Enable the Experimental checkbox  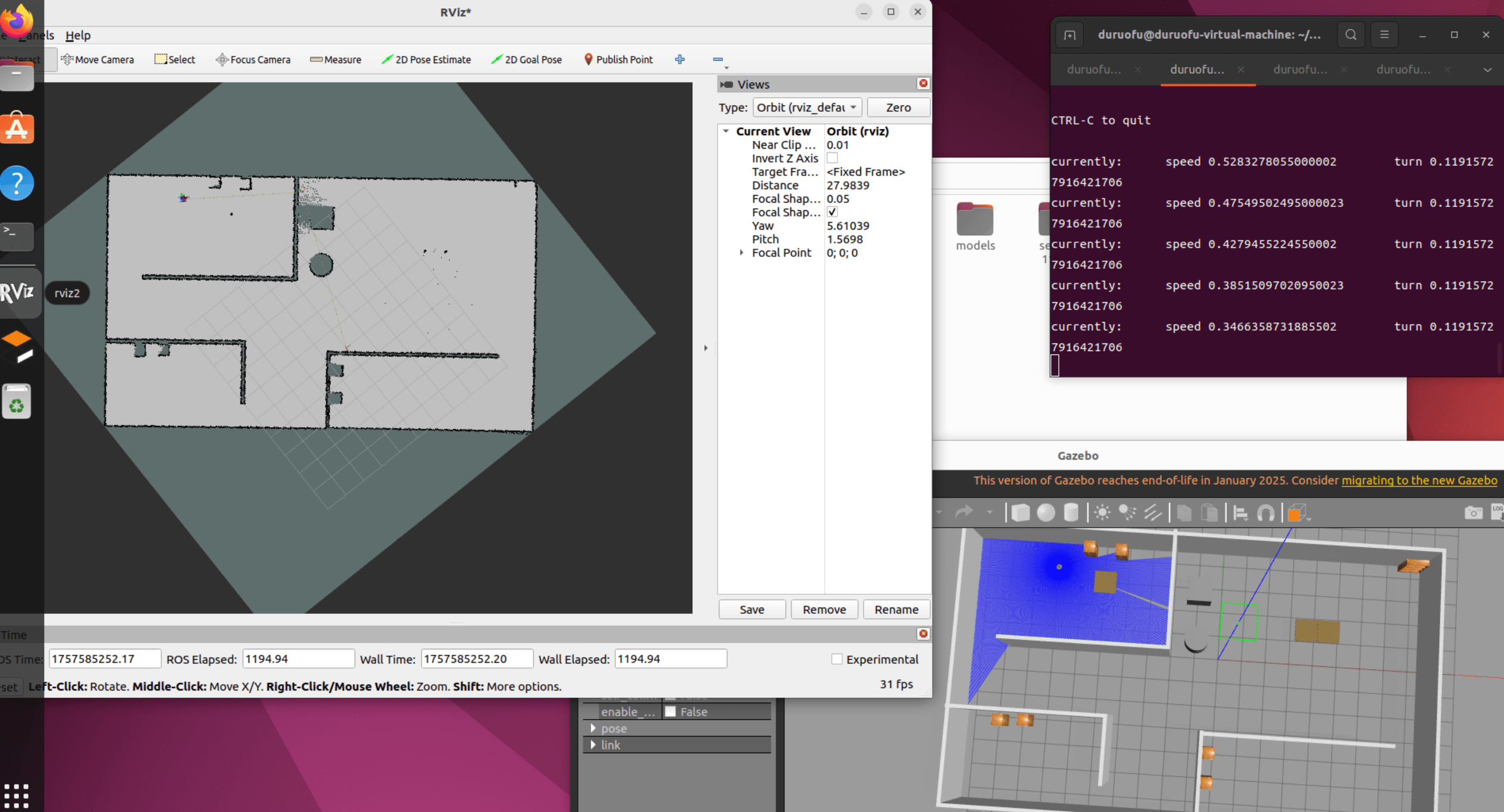click(x=837, y=659)
